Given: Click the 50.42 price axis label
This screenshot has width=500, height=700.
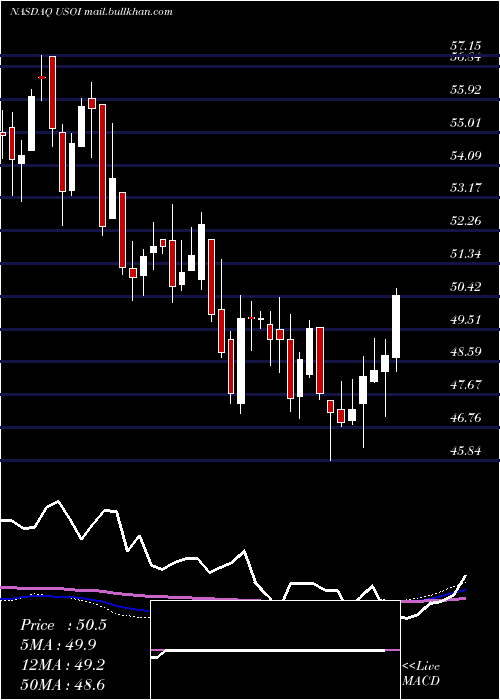Looking at the screenshot, I should [466, 287].
